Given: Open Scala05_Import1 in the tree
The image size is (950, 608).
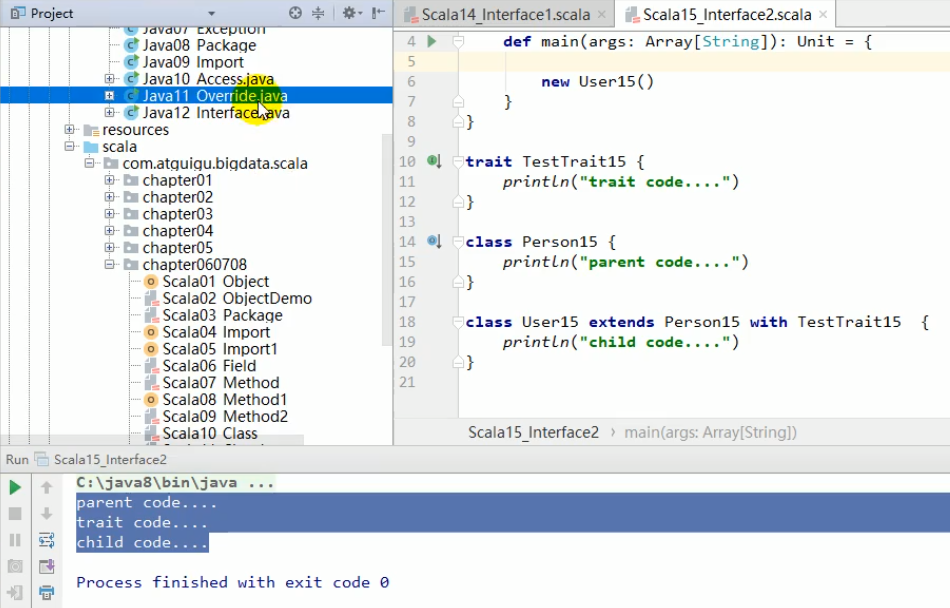Looking at the screenshot, I should point(219,349).
